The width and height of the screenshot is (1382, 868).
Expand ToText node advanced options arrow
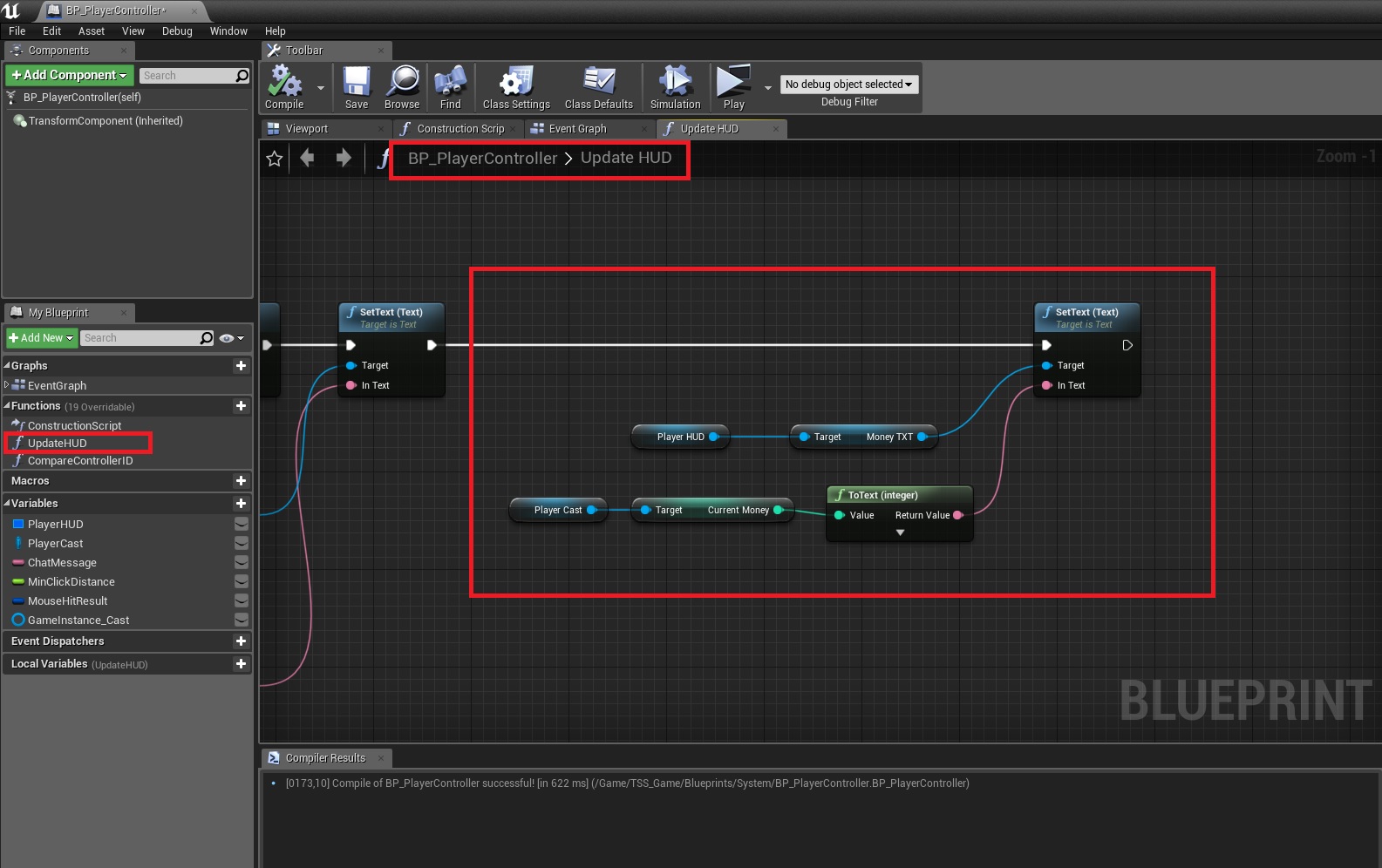[x=901, y=532]
